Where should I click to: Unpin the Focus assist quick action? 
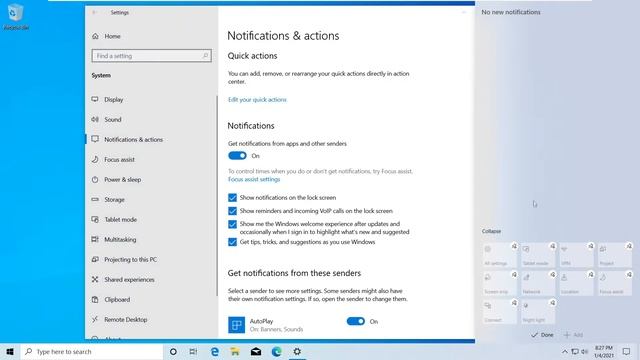point(629,275)
